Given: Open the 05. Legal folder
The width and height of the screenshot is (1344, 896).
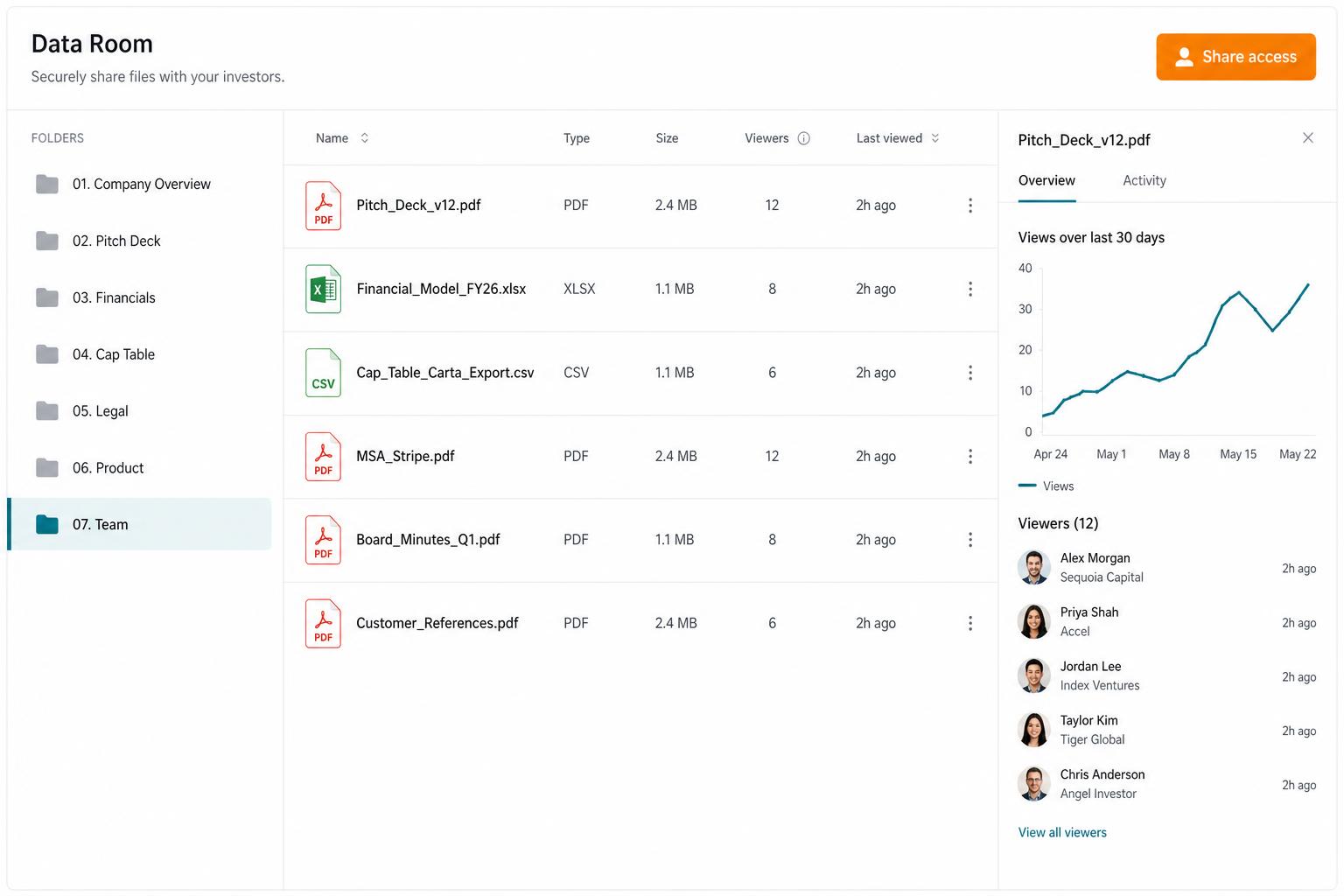Looking at the screenshot, I should click(100, 411).
